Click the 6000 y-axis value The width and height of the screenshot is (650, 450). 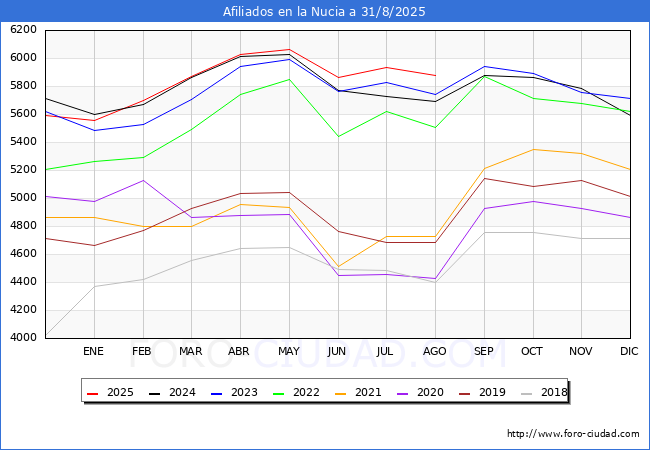coord(24,58)
